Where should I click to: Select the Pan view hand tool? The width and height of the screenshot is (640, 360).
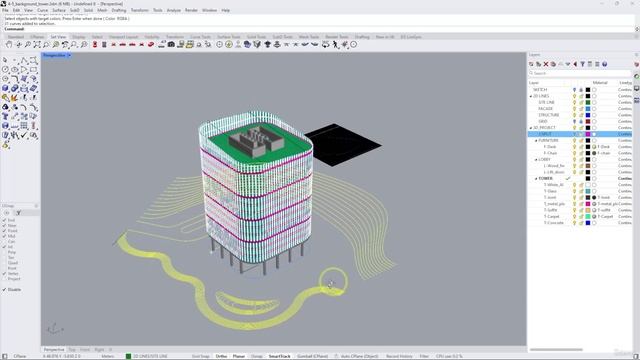pos(9,44)
